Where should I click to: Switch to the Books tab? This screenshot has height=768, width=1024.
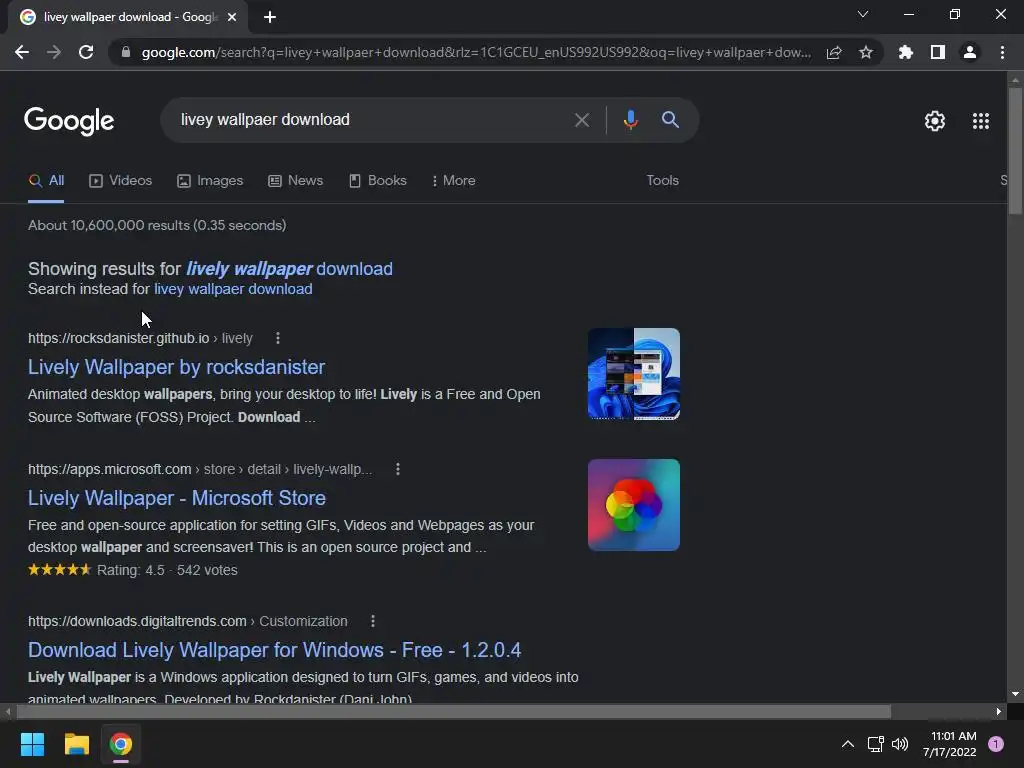point(378,181)
